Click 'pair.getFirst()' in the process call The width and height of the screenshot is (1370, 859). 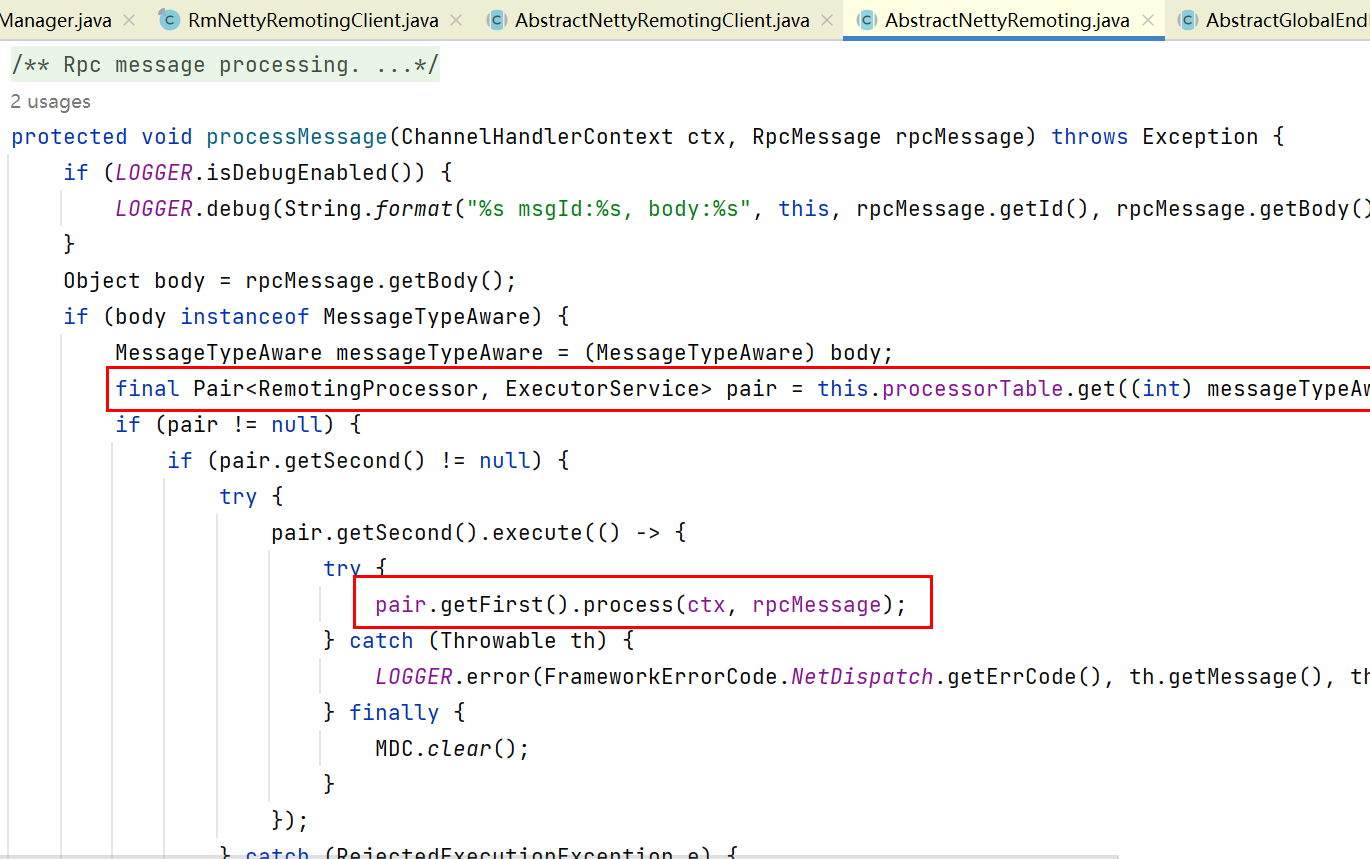(473, 605)
